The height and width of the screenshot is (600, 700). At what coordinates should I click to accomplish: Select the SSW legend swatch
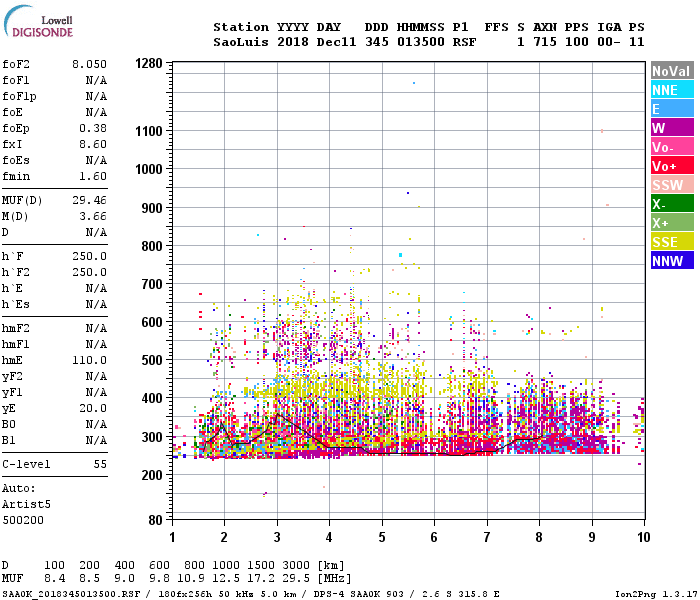point(672,185)
